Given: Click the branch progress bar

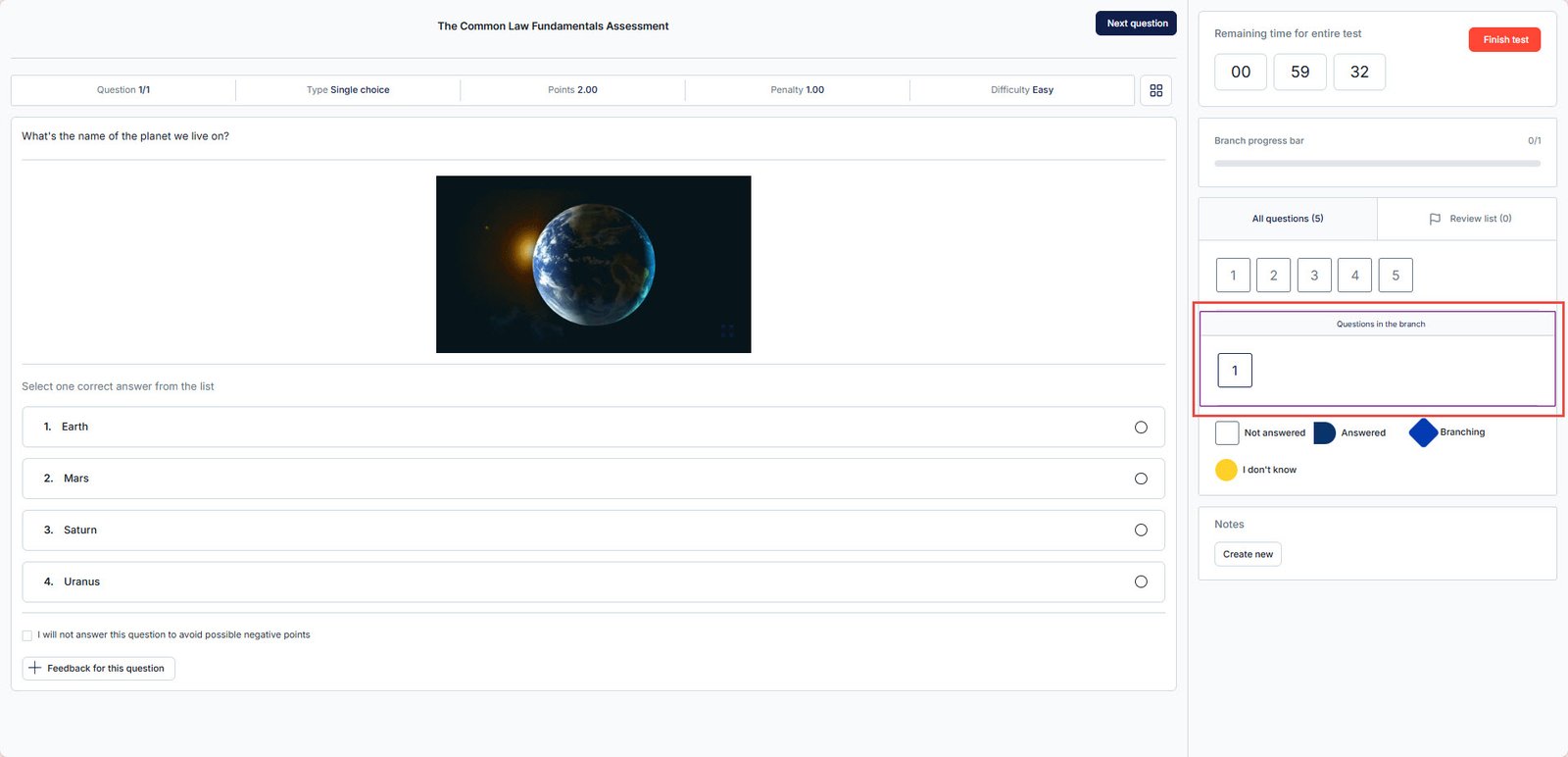Looking at the screenshot, I should 1377,164.
